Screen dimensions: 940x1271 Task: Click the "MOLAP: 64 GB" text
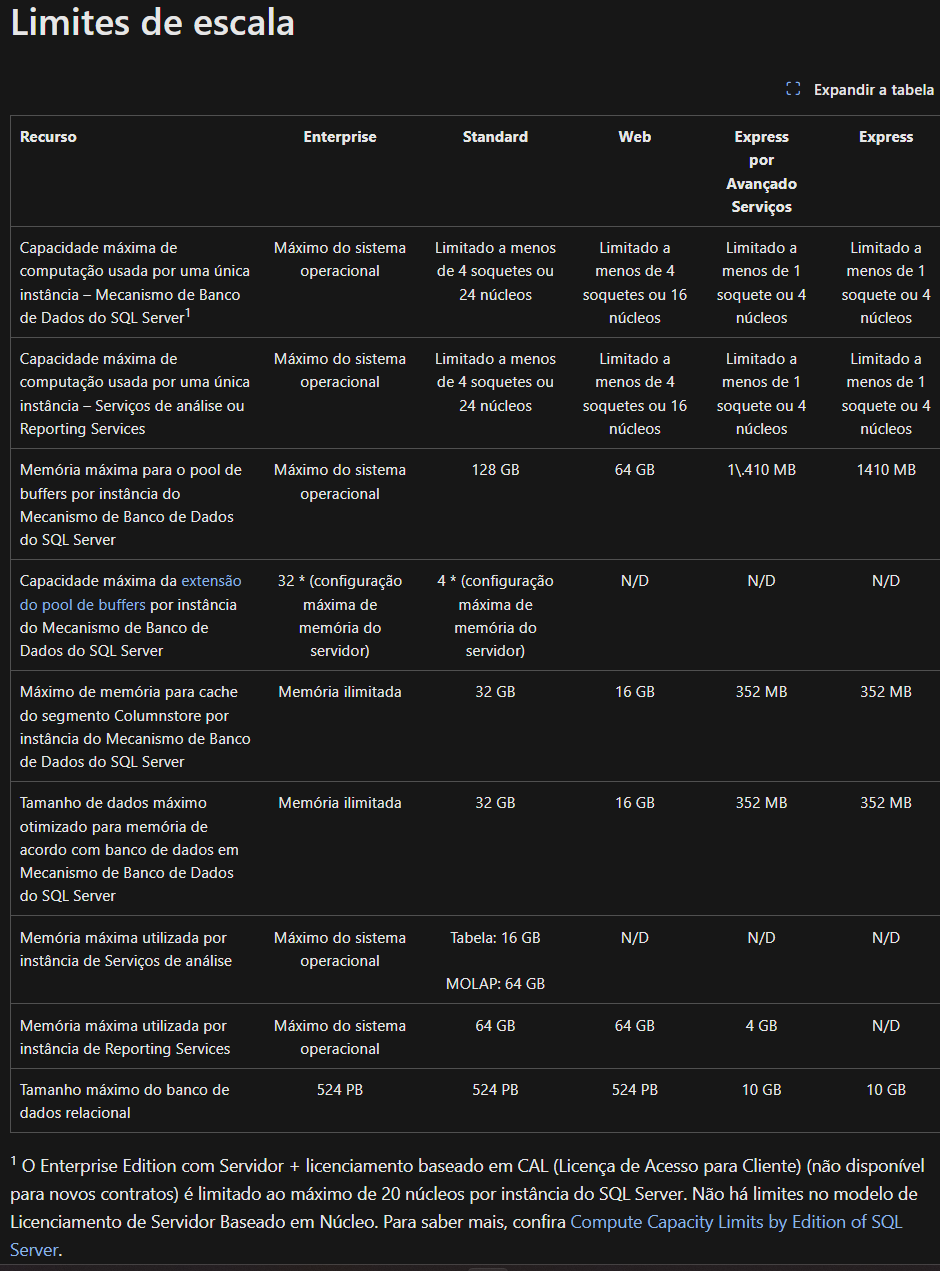click(x=495, y=984)
